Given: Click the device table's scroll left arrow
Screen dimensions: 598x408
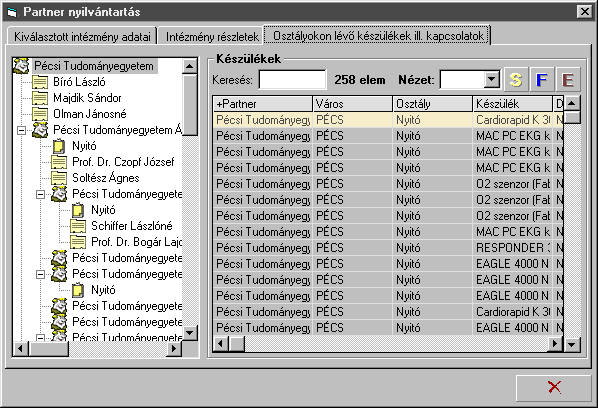Looking at the screenshot, I should point(221,344).
